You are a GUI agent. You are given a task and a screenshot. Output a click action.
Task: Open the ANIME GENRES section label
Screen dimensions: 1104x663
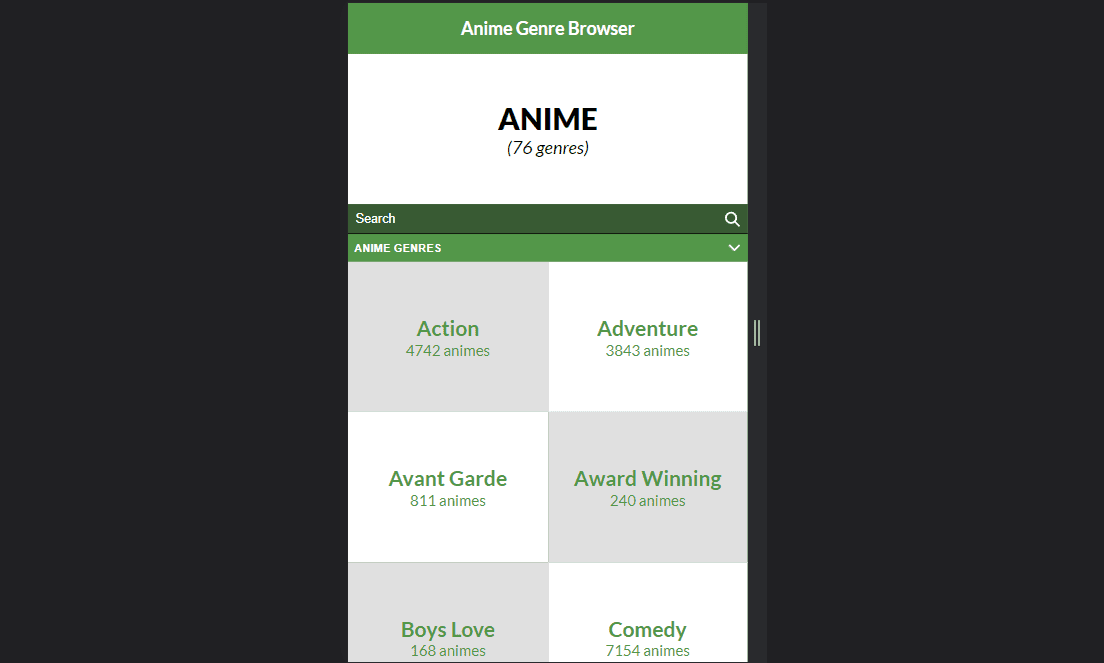[x=398, y=248]
